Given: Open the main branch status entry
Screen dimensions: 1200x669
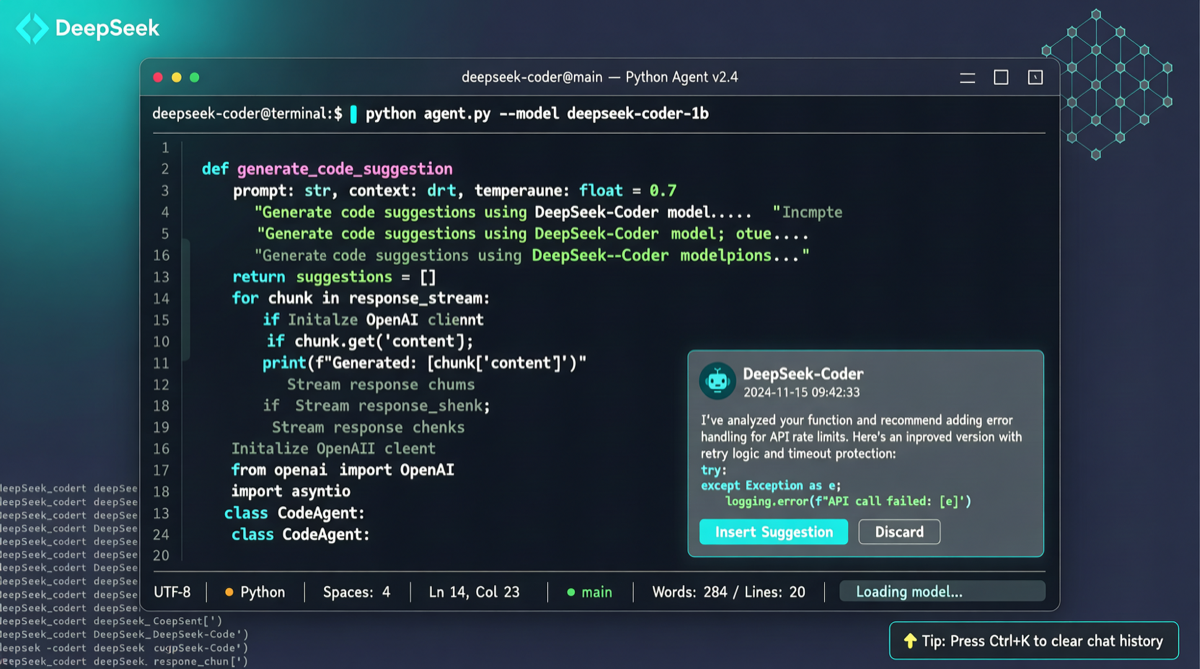Looking at the screenshot, I should (589, 592).
